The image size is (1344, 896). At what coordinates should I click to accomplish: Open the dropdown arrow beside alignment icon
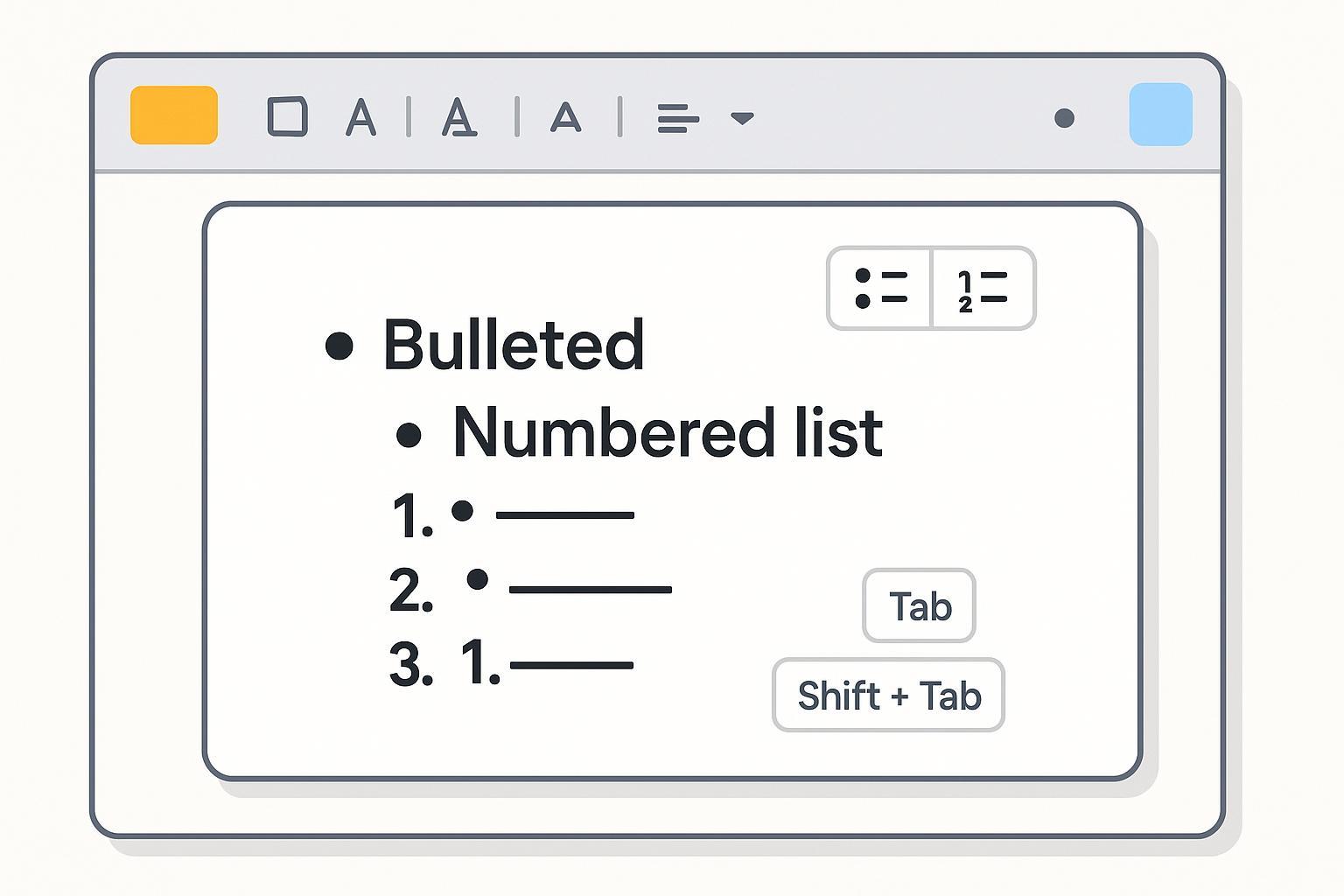(742, 118)
